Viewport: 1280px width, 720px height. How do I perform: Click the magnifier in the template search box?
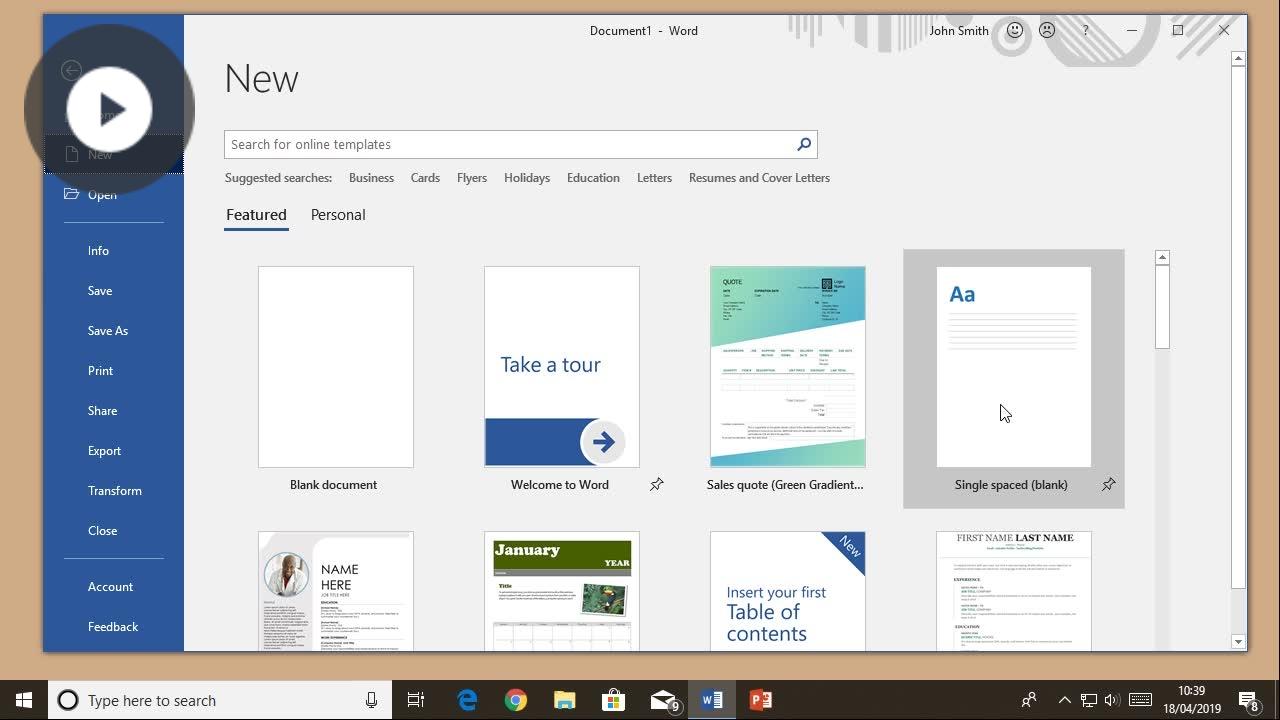click(x=803, y=144)
